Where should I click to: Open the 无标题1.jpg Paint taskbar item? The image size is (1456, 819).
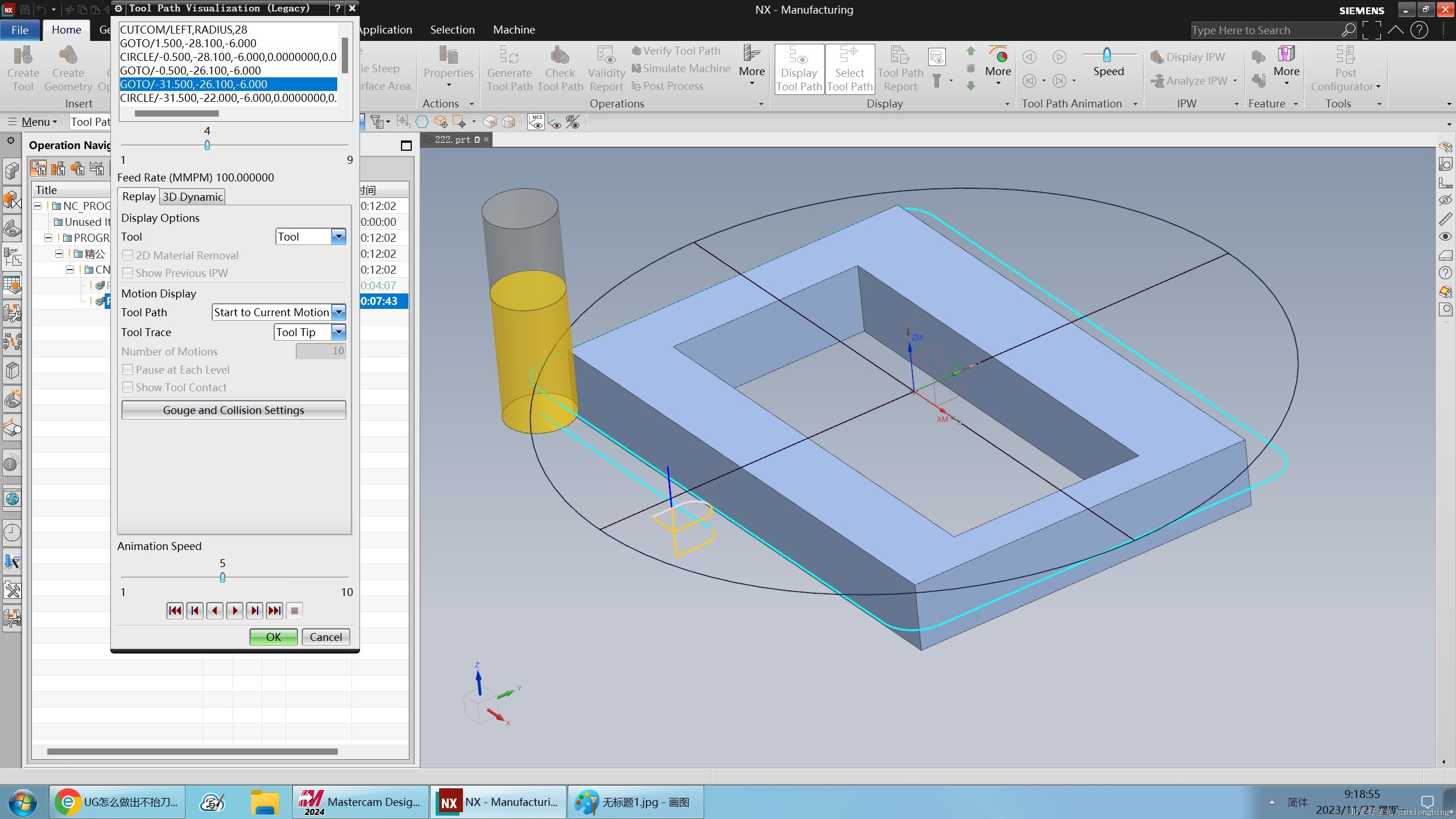pyautogui.click(x=635, y=802)
